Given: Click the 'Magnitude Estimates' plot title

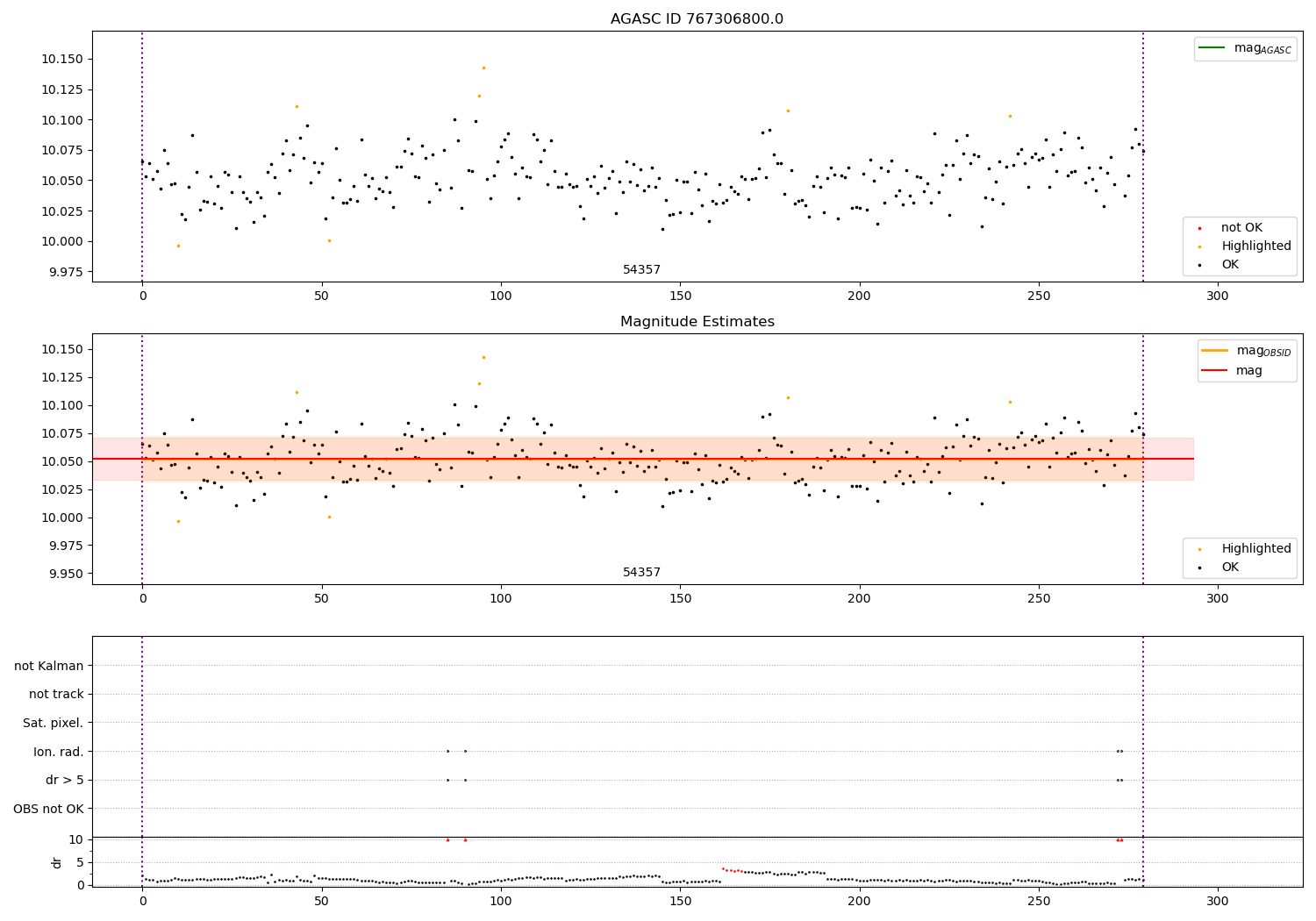Looking at the screenshot, I should click(x=697, y=322).
